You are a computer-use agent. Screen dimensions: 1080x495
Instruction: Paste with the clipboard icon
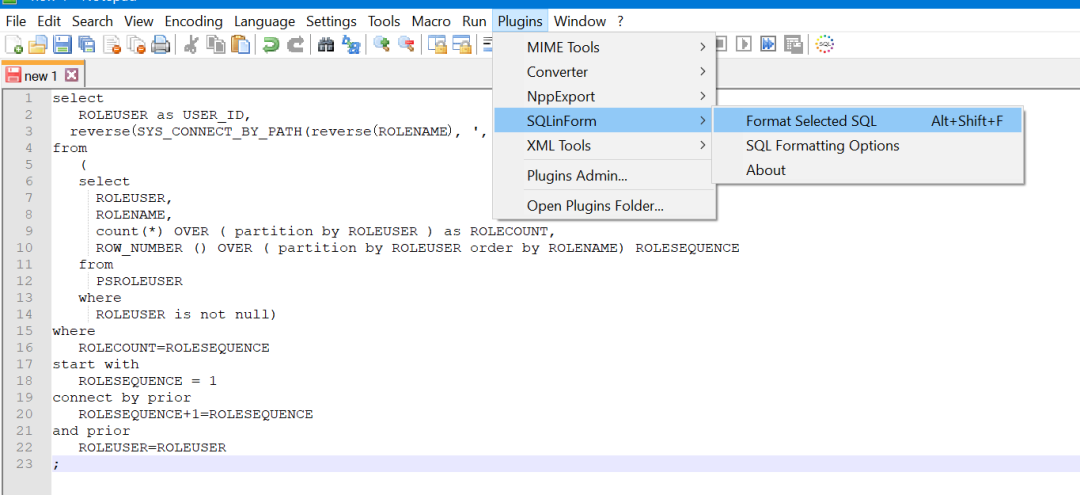[x=240, y=45]
